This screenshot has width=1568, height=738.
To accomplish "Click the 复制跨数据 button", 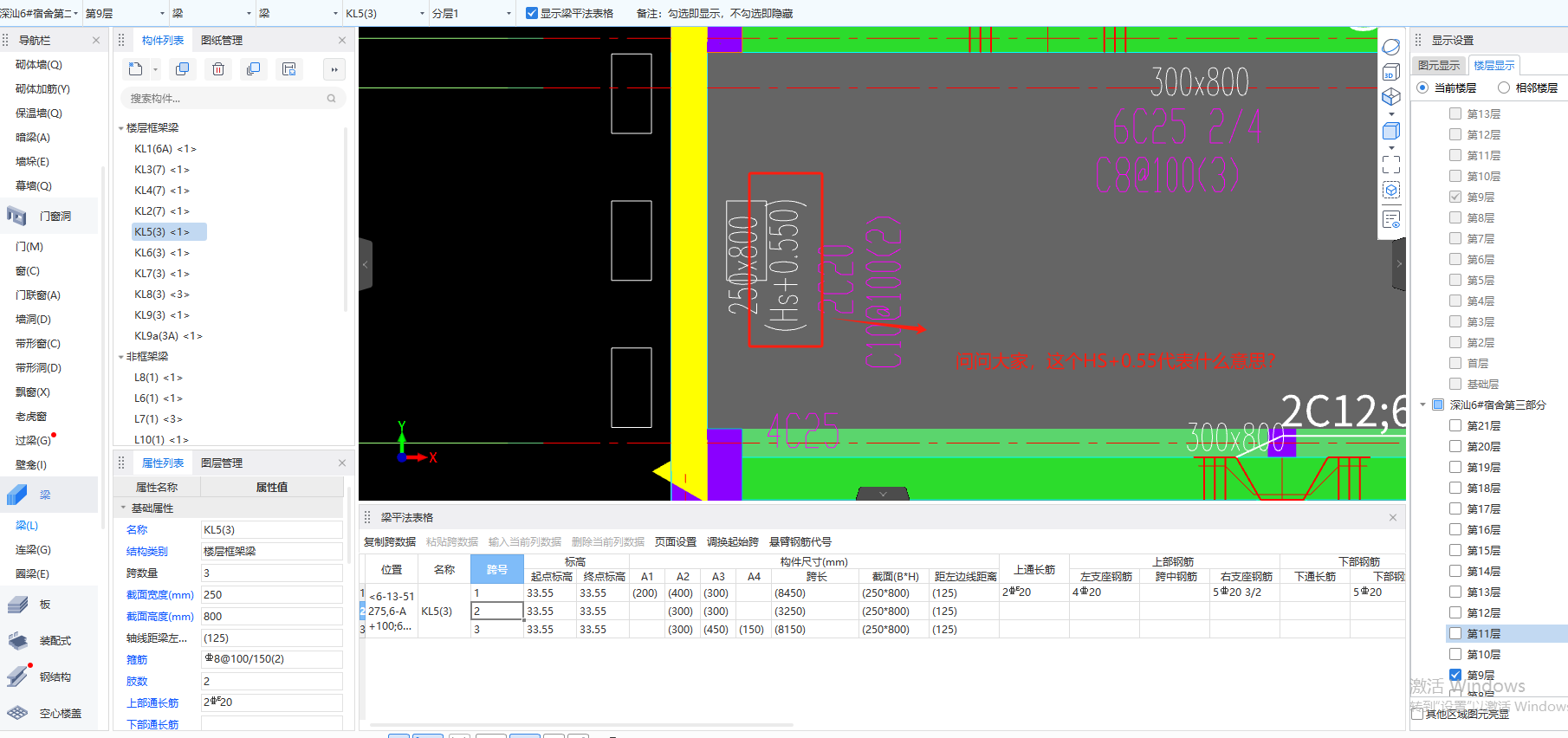I will pyautogui.click(x=390, y=541).
